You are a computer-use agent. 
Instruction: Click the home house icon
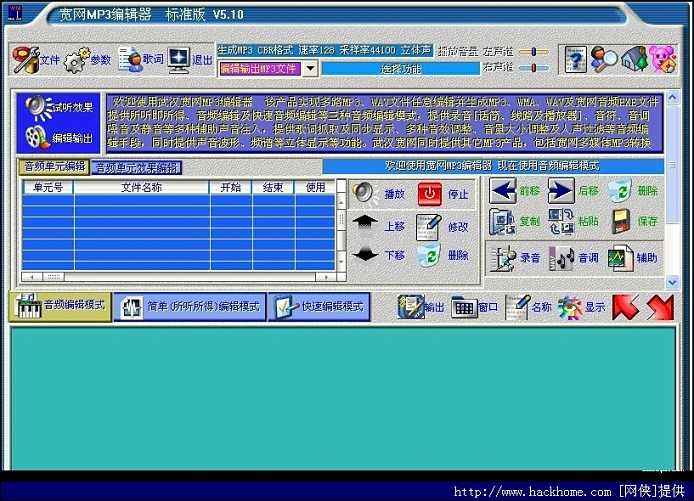[x=633, y=59]
